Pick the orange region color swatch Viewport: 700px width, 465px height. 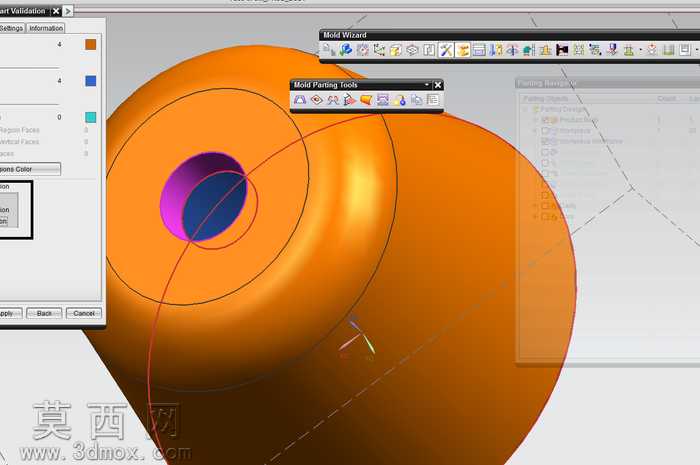[91, 44]
